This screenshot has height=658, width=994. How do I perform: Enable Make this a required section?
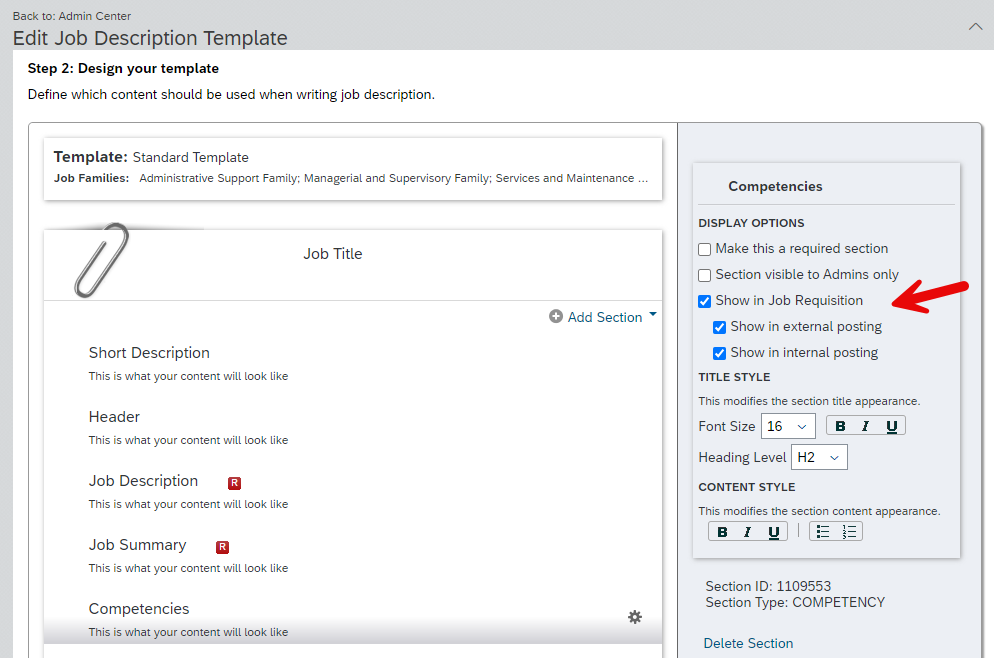704,249
